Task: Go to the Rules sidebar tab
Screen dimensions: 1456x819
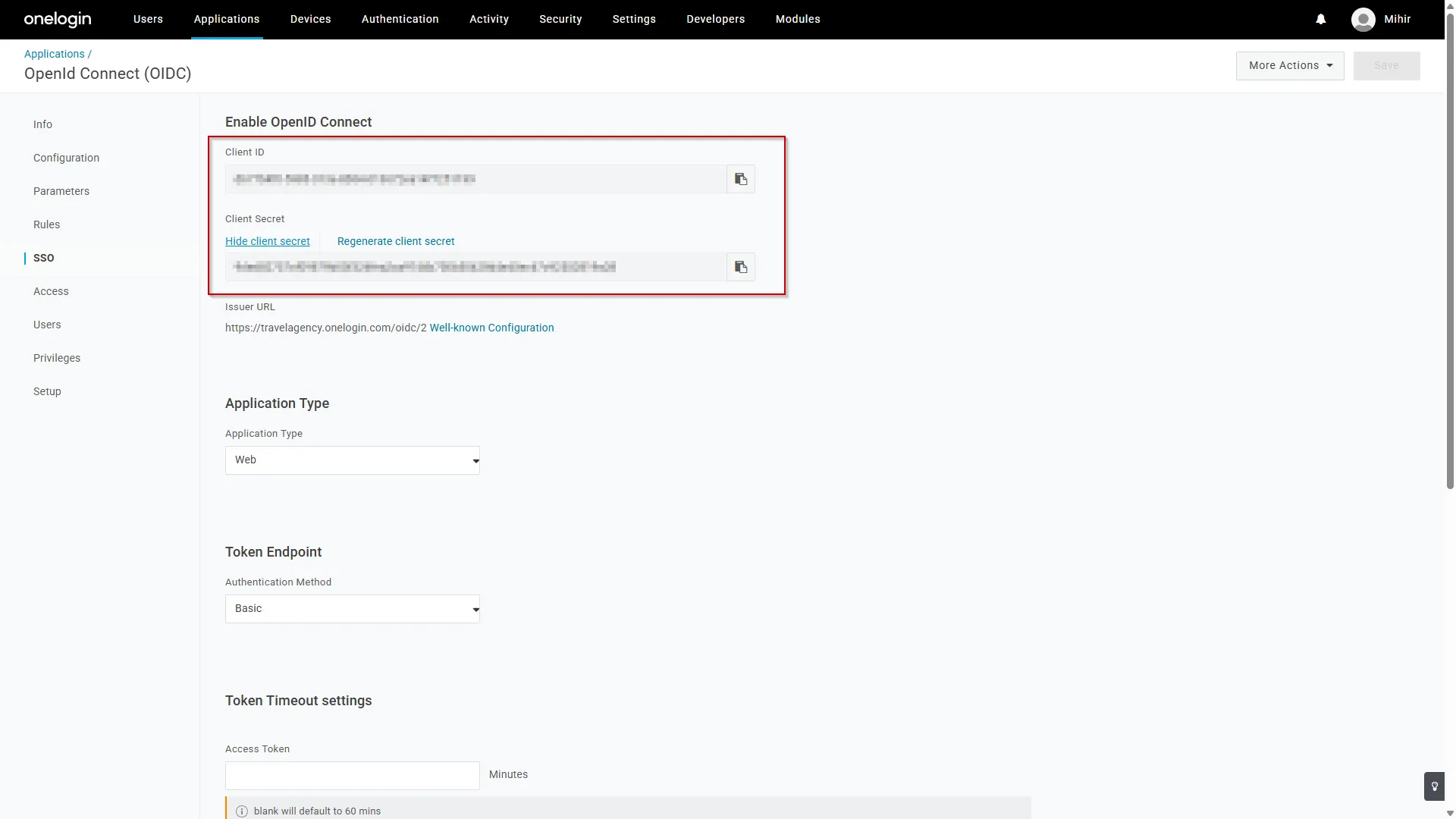Action: pos(46,224)
